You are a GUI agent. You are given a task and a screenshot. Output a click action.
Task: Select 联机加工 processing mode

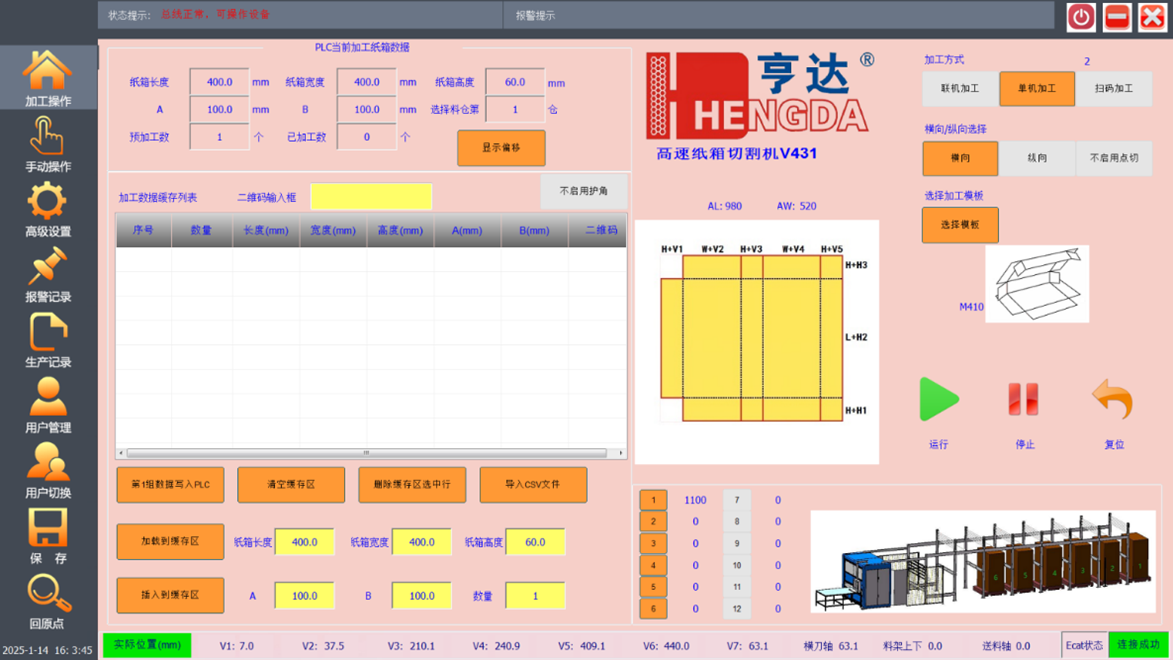click(x=959, y=89)
